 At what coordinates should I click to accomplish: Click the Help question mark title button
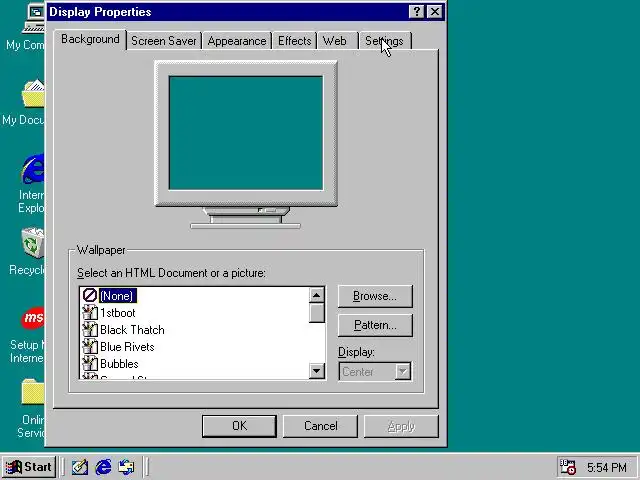click(x=416, y=11)
